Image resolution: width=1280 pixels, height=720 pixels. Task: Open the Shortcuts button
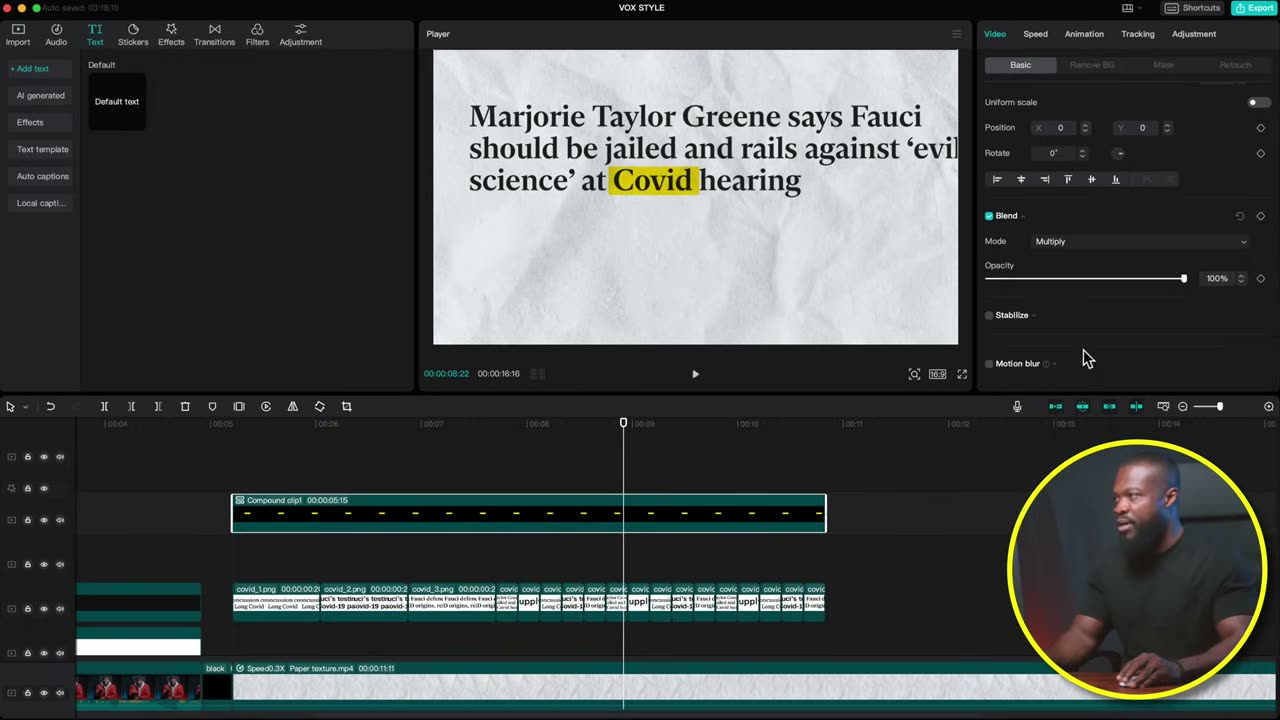[1192, 8]
